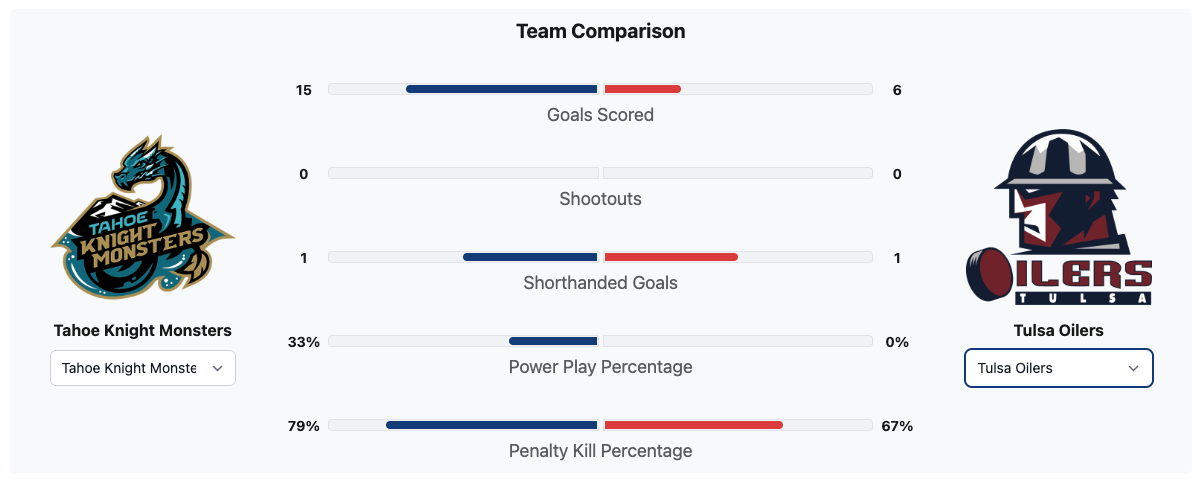Click the red Shorthanded Goals bar
1202x485 pixels.
point(671,257)
